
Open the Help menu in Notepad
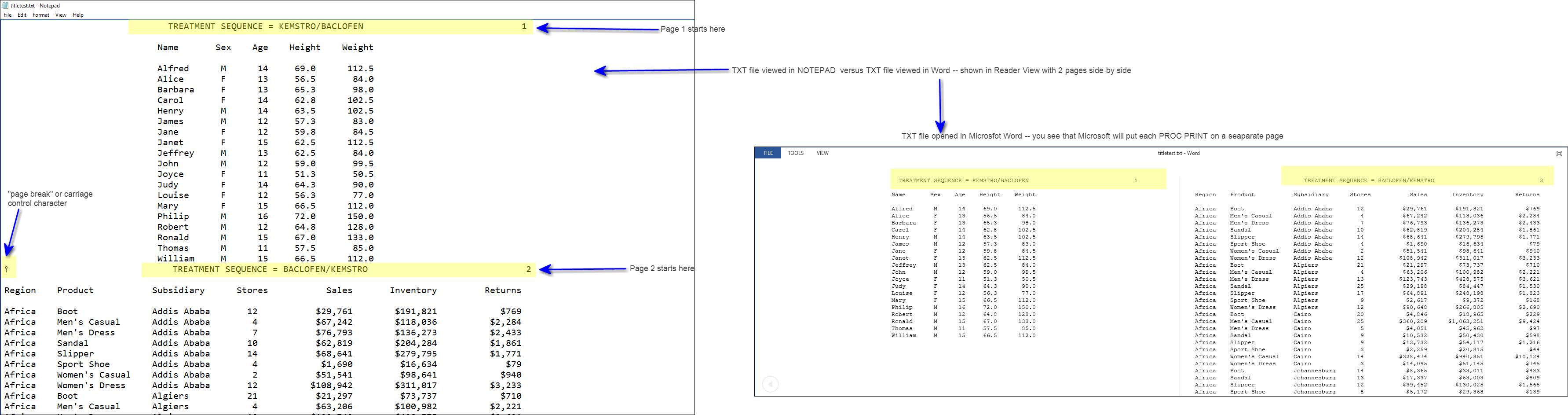pyautogui.click(x=78, y=15)
